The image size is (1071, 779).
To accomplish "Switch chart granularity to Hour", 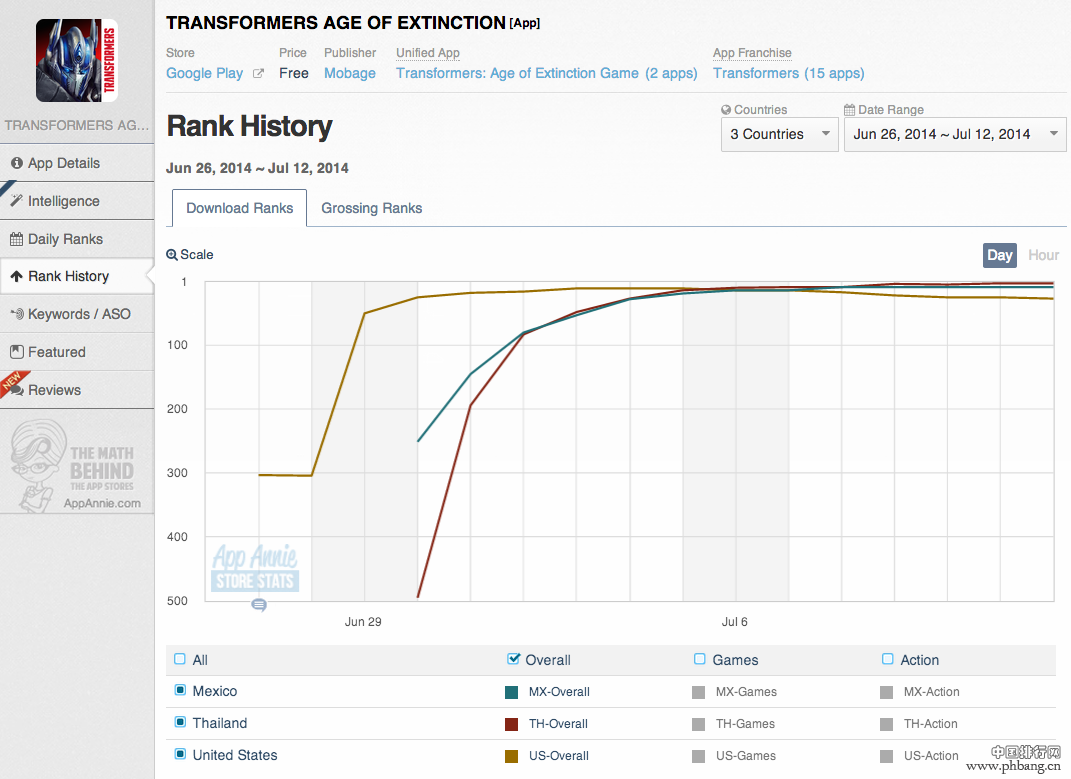I will [1043, 255].
